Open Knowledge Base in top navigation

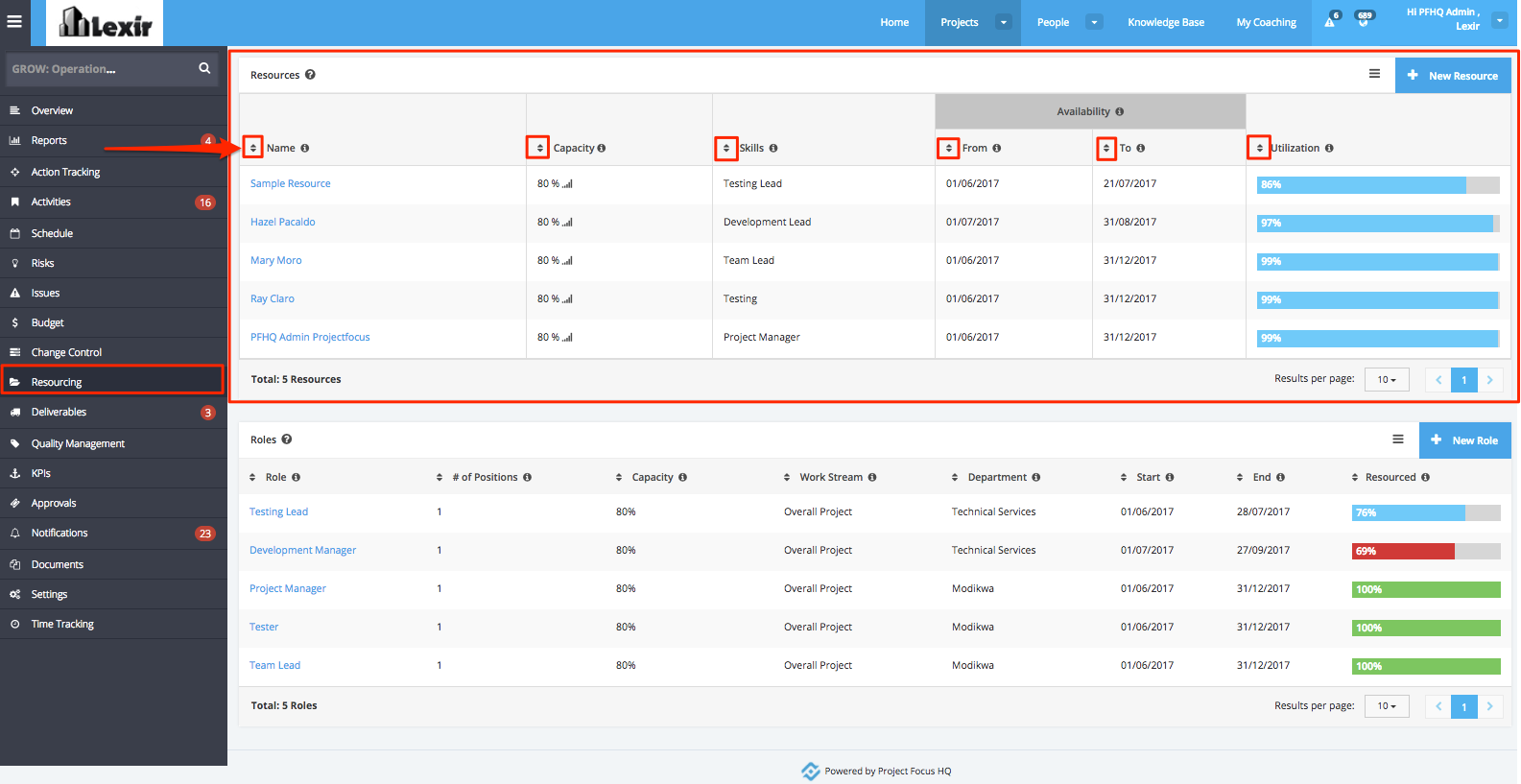(1166, 22)
